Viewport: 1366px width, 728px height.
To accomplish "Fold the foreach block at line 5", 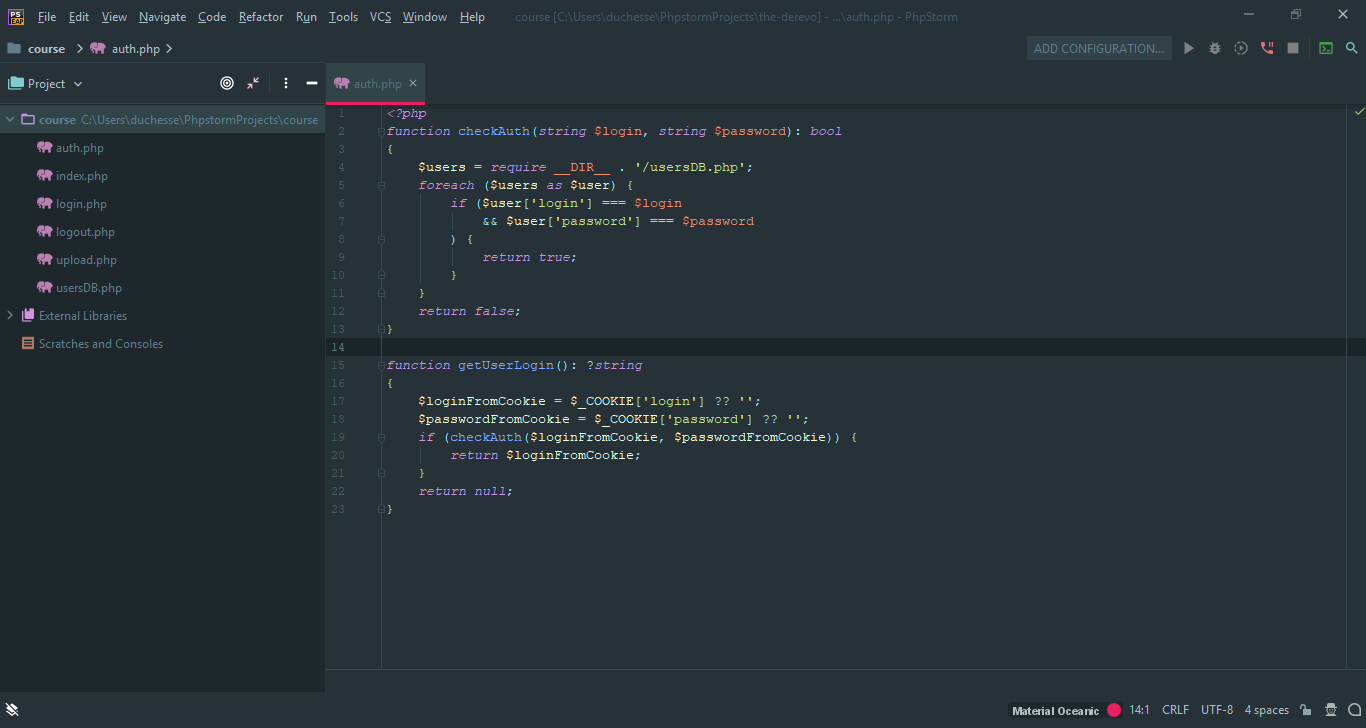I will 382,185.
